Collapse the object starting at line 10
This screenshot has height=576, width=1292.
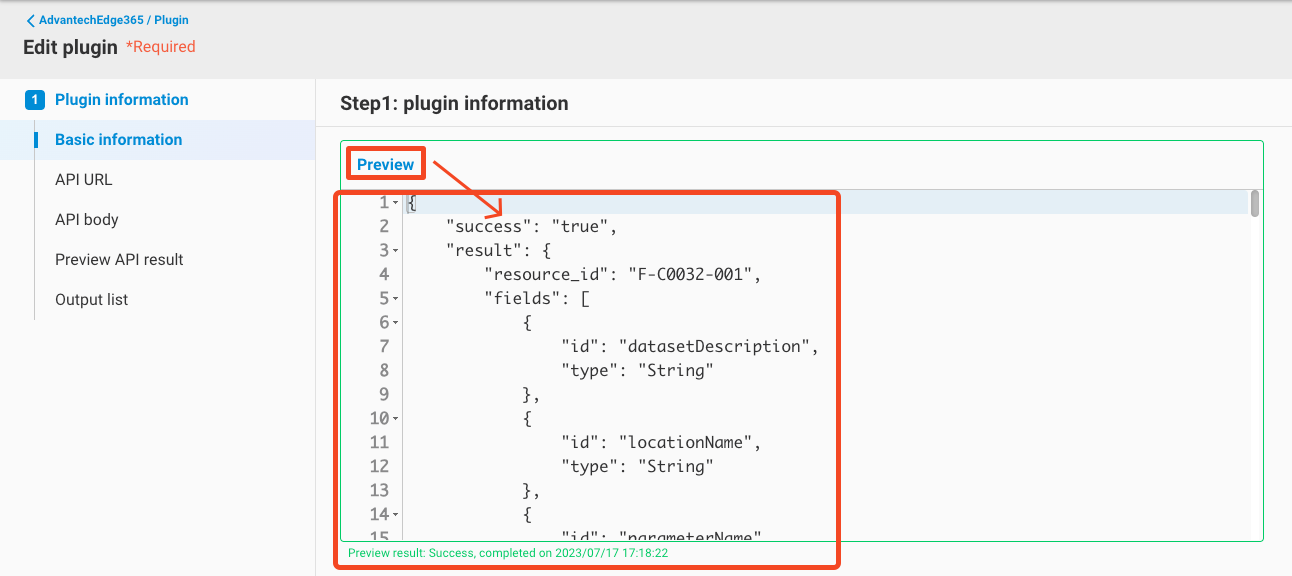coord(398,418)
